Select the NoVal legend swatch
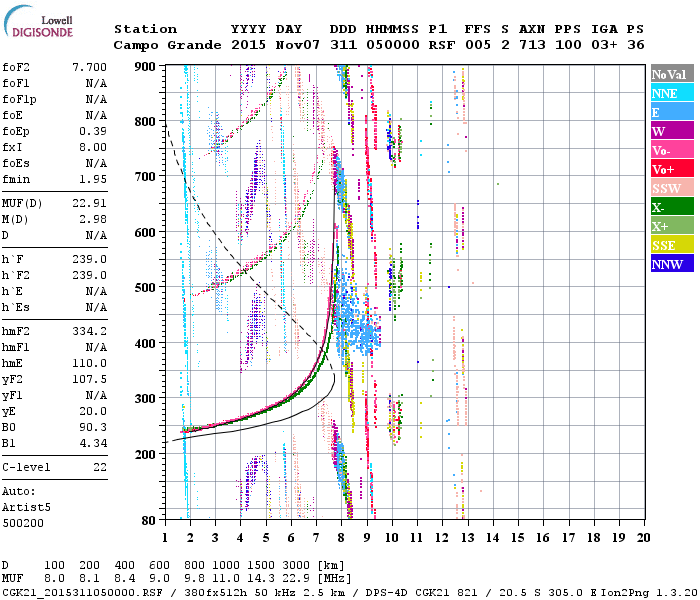The width and height of the screenshot is (700, 600). (672, 74)
